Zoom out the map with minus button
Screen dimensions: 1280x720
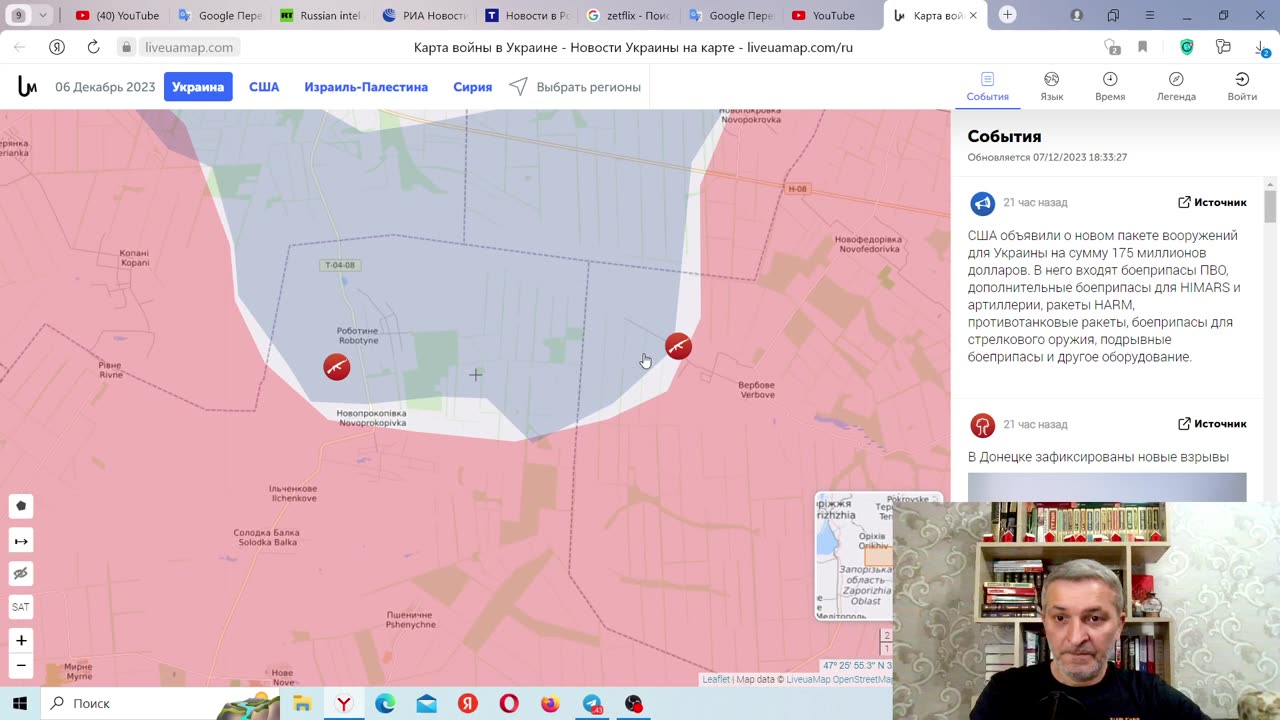21,665
